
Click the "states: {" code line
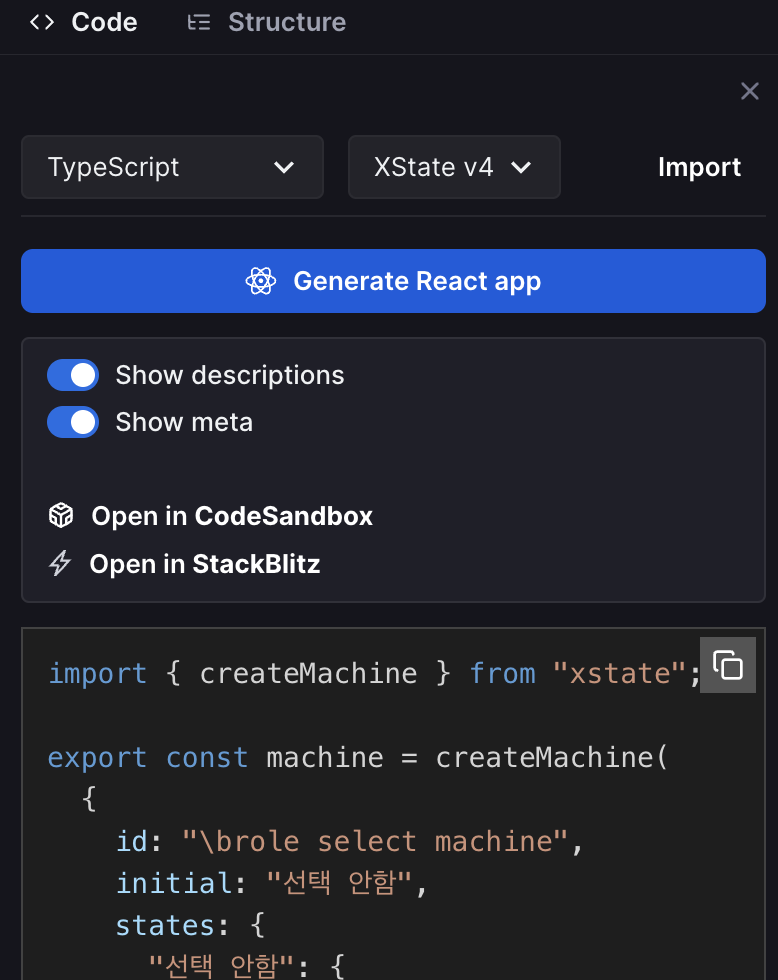(x=191, y=925)
